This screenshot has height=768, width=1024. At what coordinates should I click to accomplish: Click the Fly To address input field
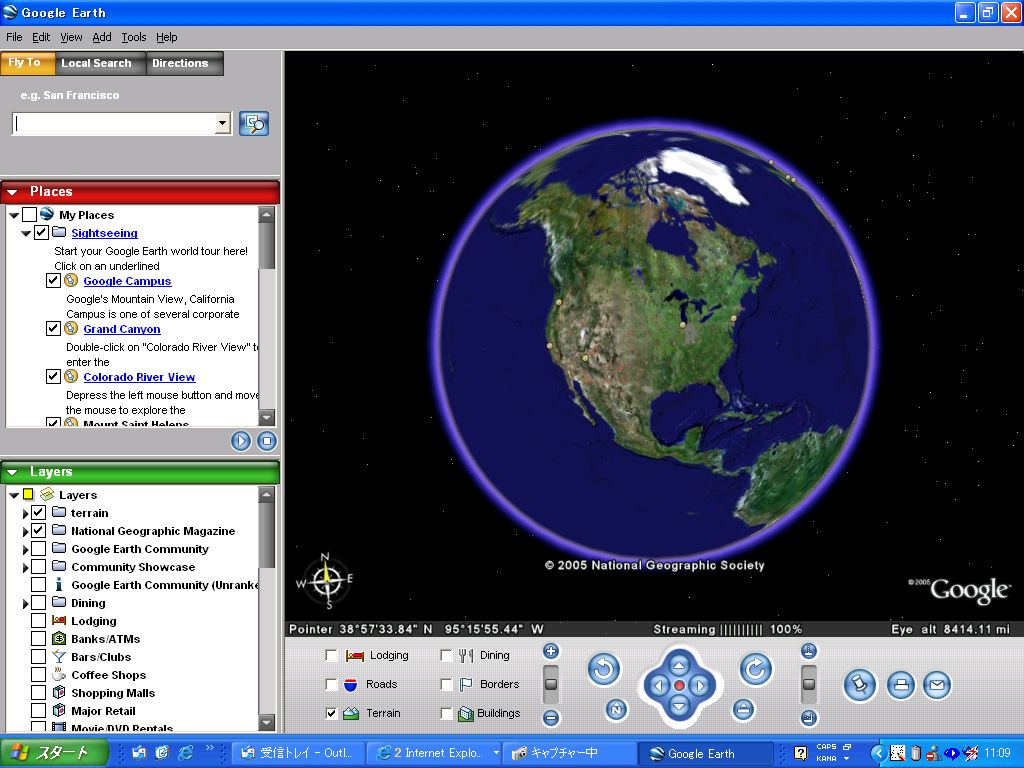click(114, 123)
